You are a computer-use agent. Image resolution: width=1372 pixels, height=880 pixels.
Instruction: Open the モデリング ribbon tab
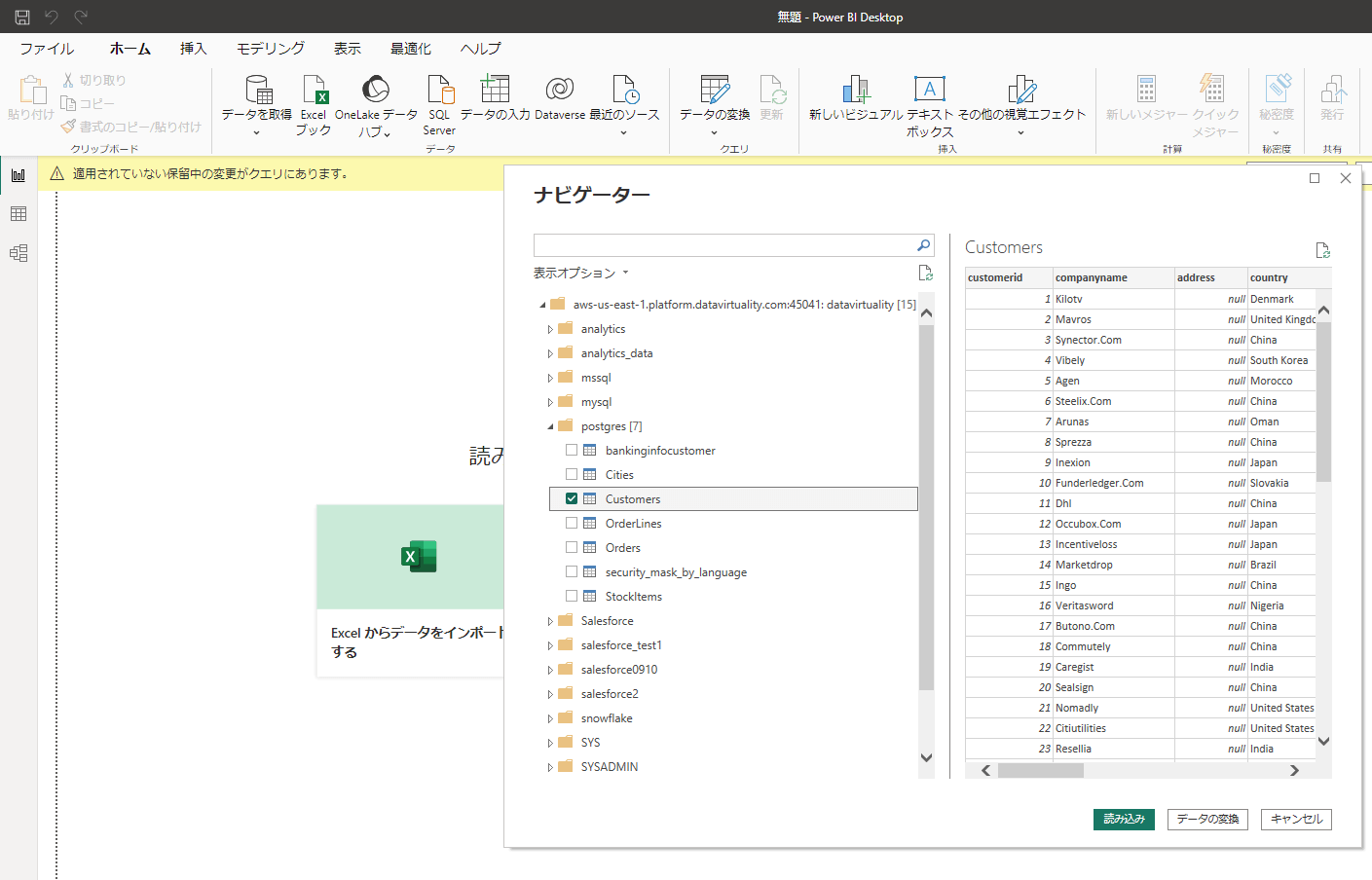[x=270, y=49]
